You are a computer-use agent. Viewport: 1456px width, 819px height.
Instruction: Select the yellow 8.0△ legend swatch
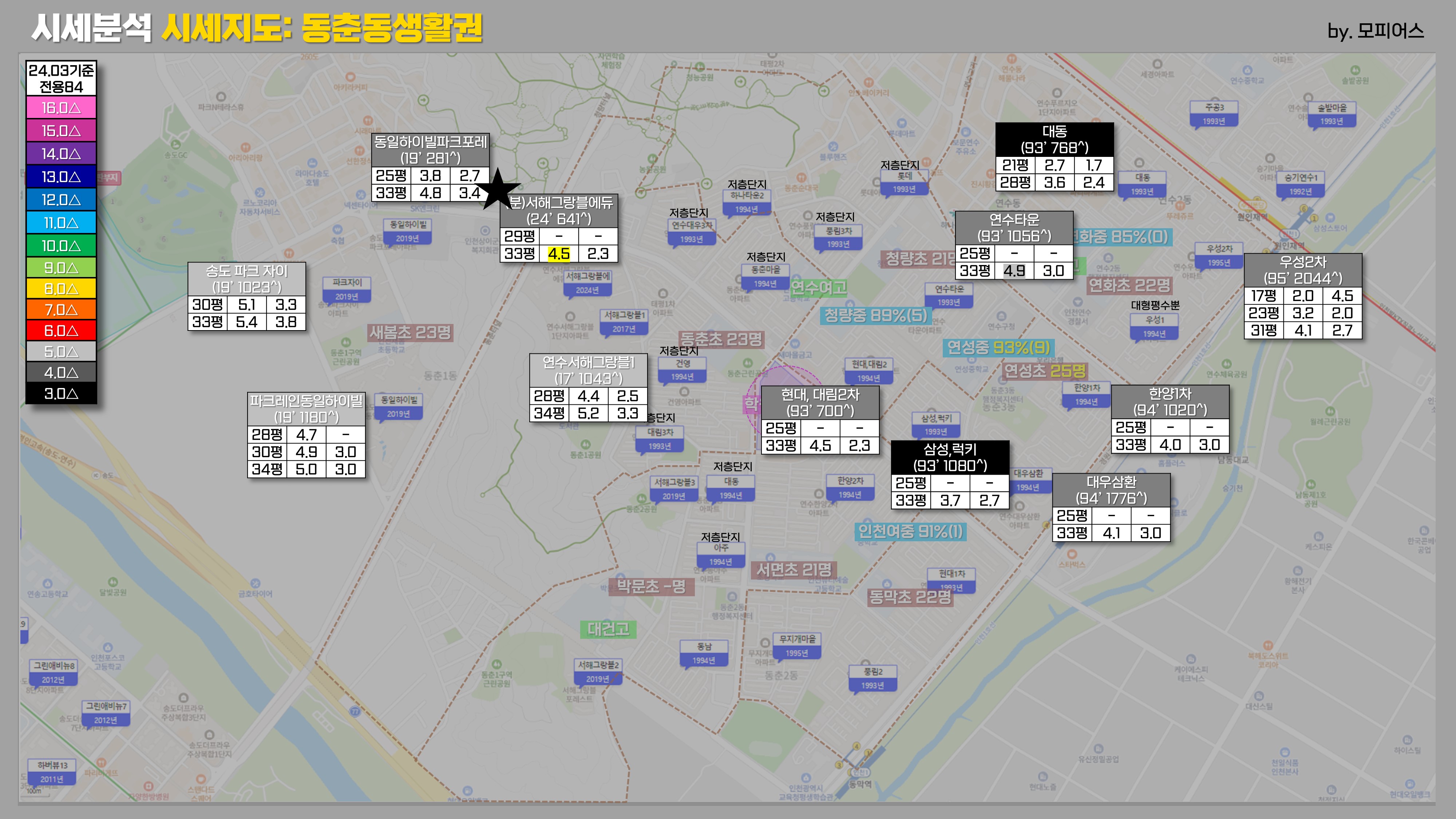61,289
